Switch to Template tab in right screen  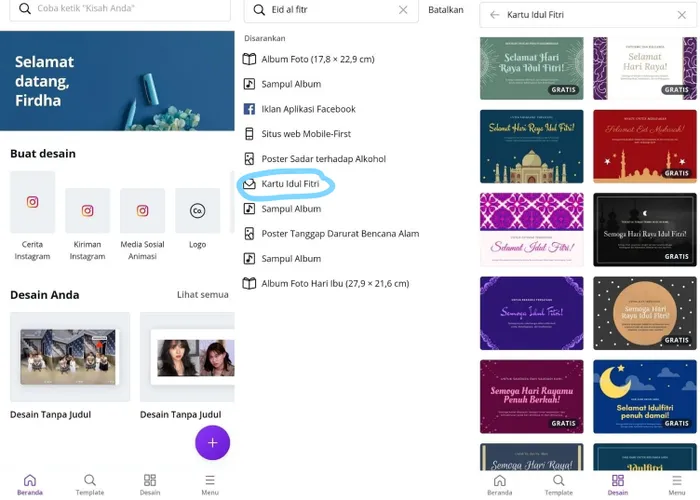(558, 485)
